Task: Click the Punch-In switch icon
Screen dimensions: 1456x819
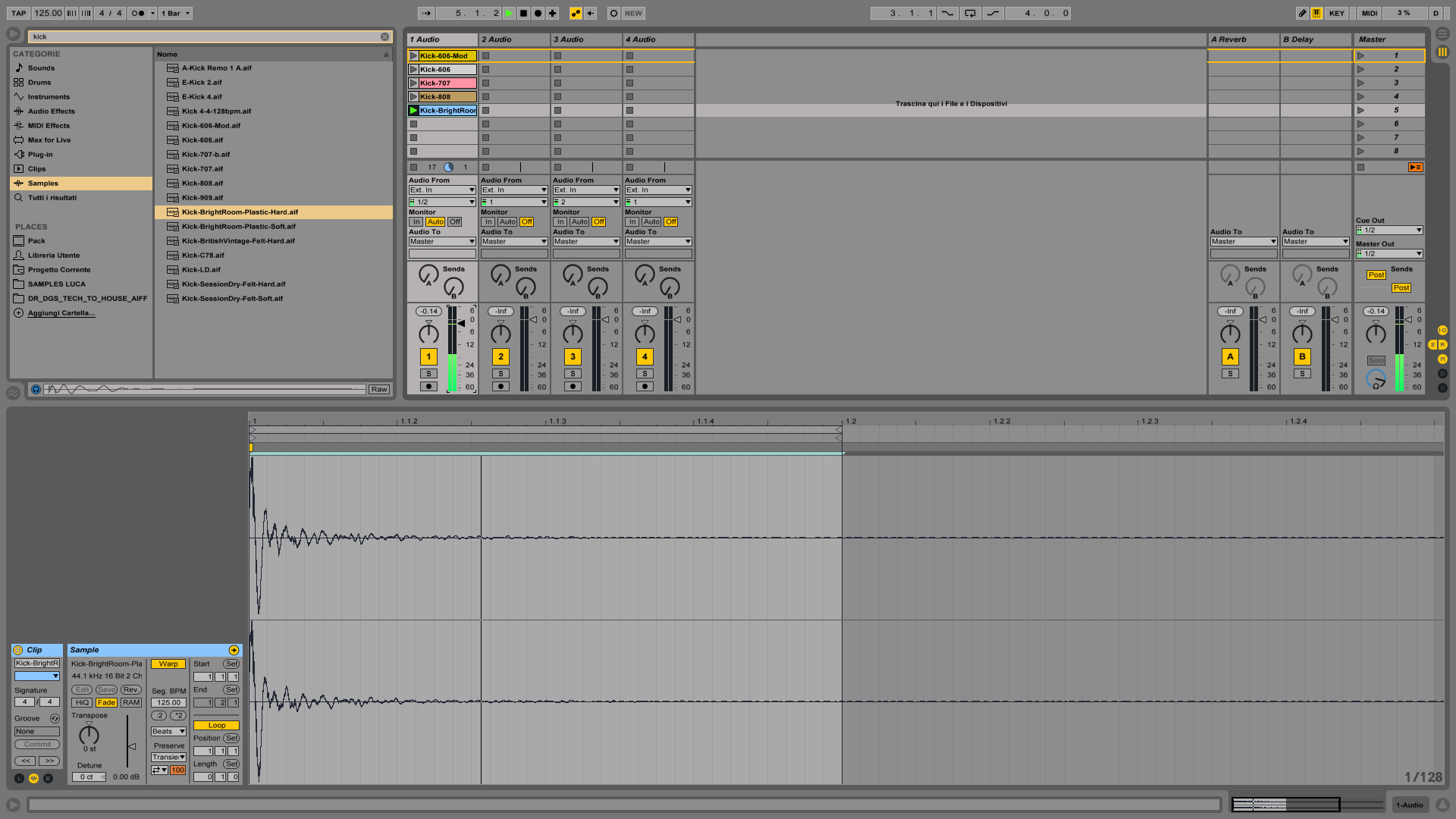Action: click(947, 13)
